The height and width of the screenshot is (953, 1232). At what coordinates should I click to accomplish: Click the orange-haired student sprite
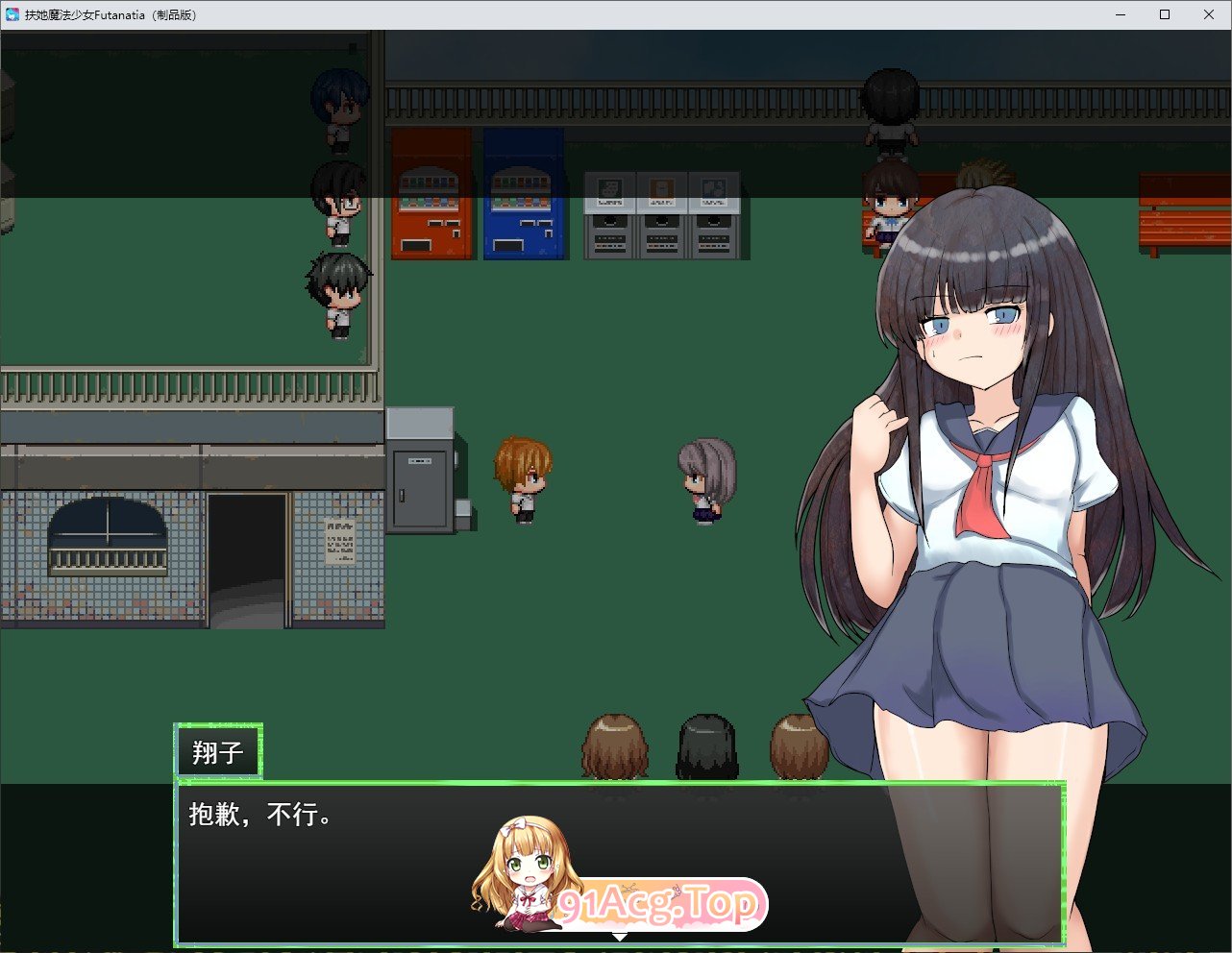tap(524, 479)
